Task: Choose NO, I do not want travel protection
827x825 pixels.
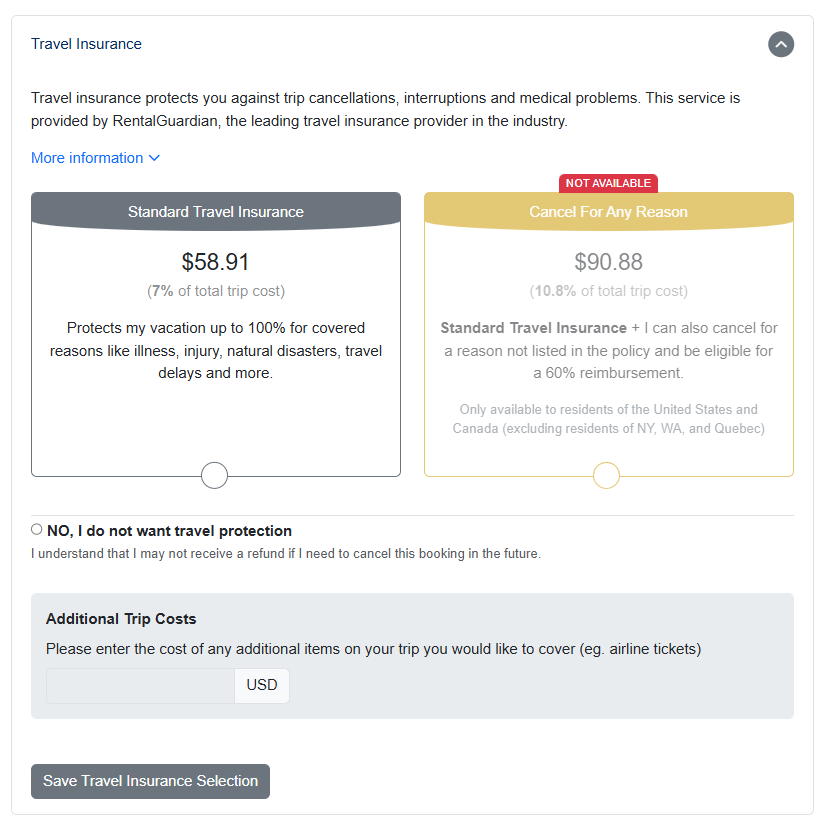Action: click(x=37, y=530)
